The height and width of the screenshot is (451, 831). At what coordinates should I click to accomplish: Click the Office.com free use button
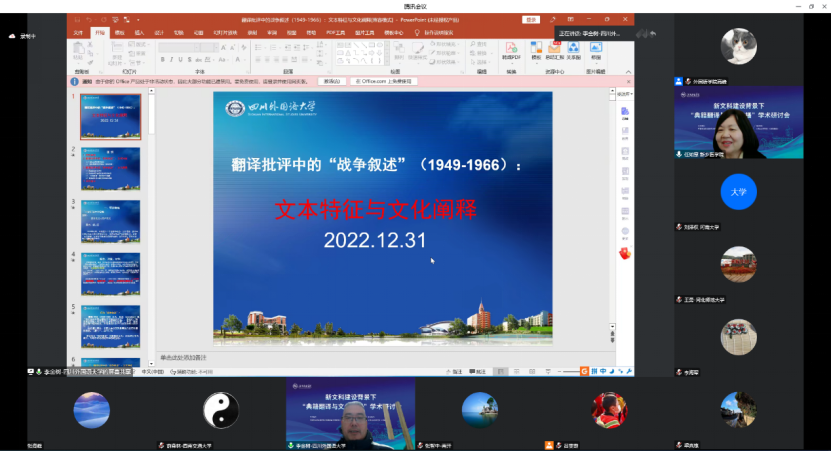pyautogui.click(x=381, y=81)
